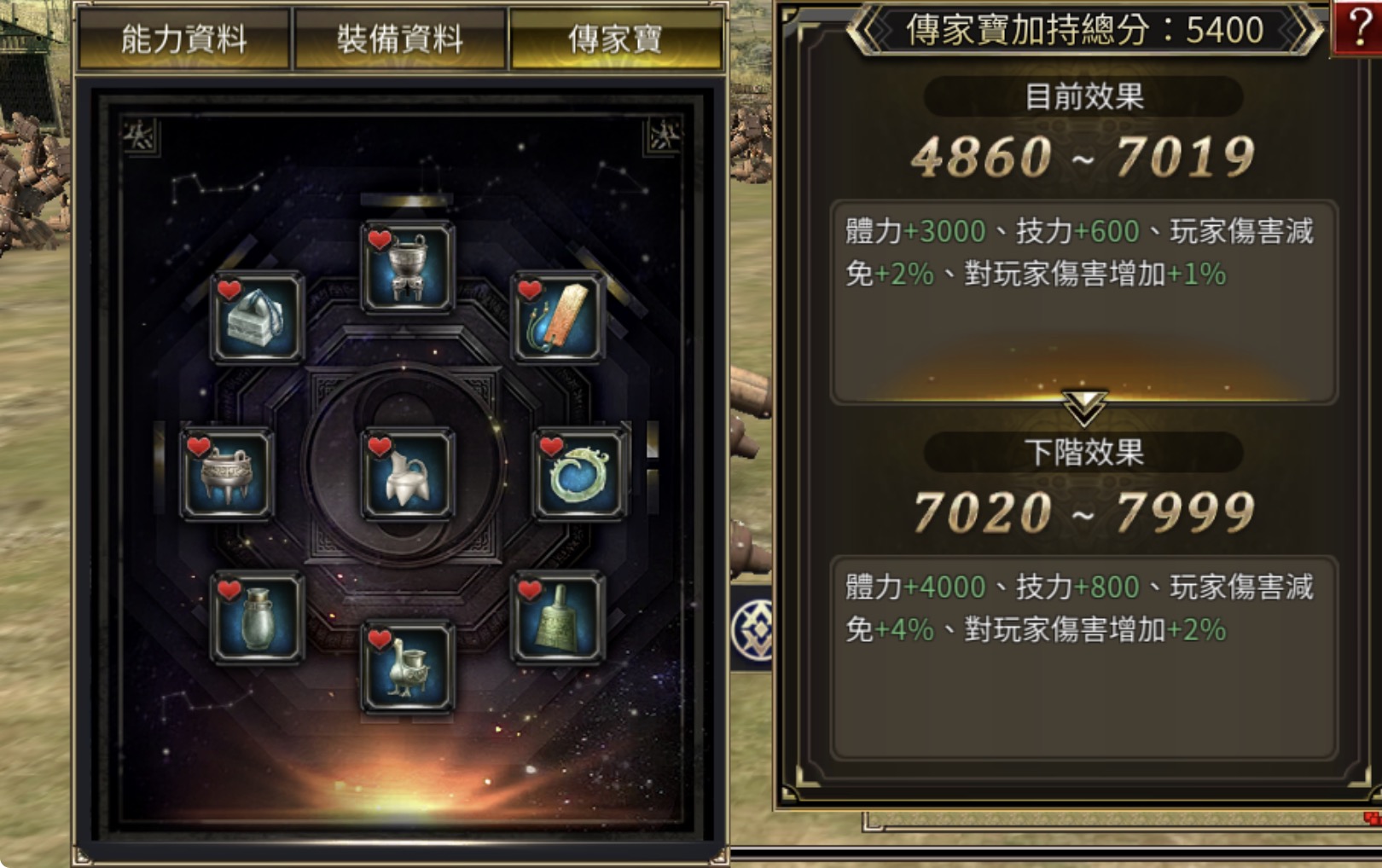
Task: Open the 傳家寶 tab
Action: (x=615, y=39)
